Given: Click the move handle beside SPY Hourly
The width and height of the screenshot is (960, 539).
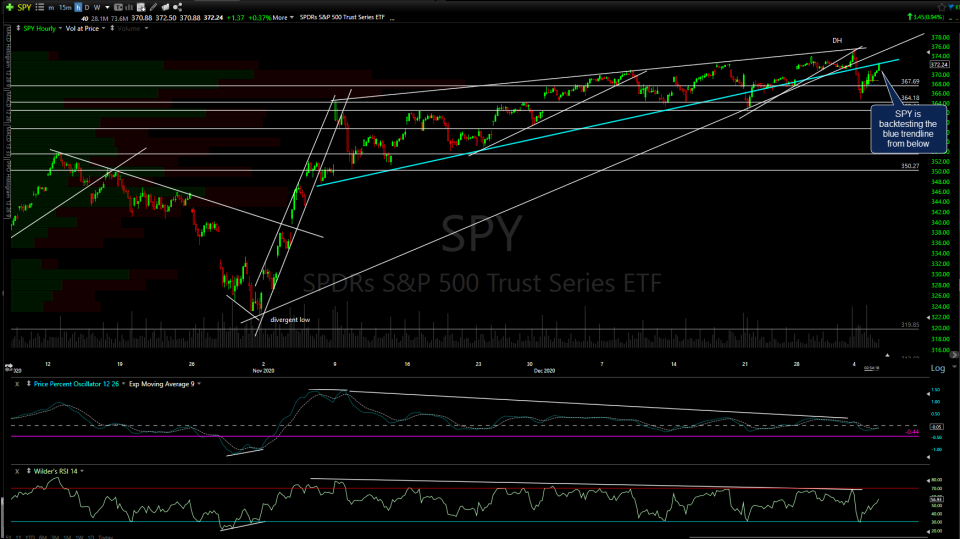Looking at the screenshot, I should tap(18, 28).
